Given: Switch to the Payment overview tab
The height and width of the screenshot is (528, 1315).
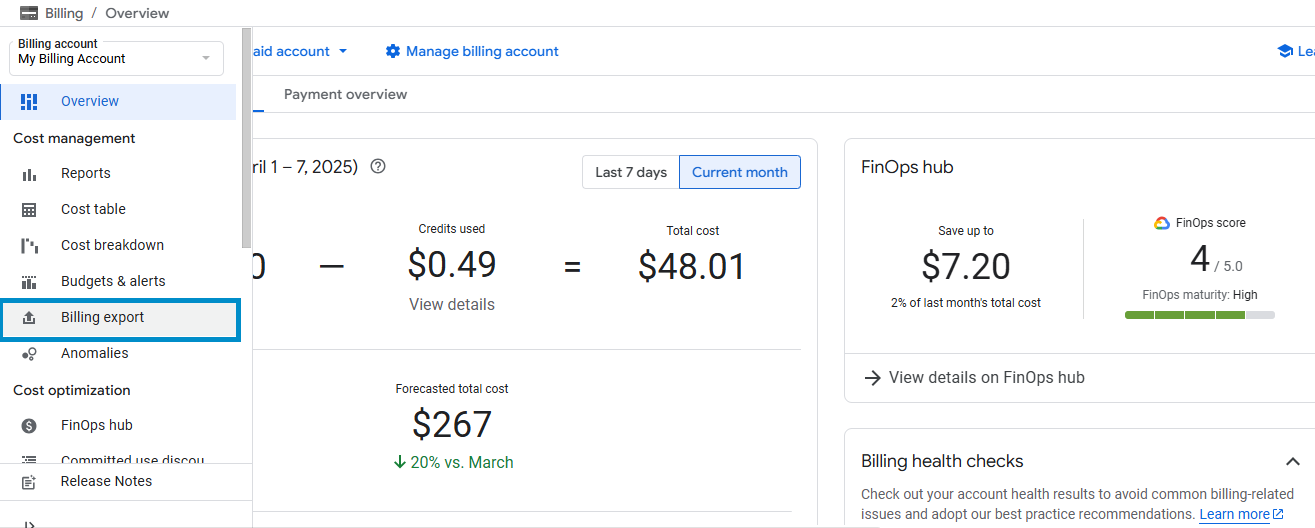Looking at the screenshot, I should click(345, 94).
